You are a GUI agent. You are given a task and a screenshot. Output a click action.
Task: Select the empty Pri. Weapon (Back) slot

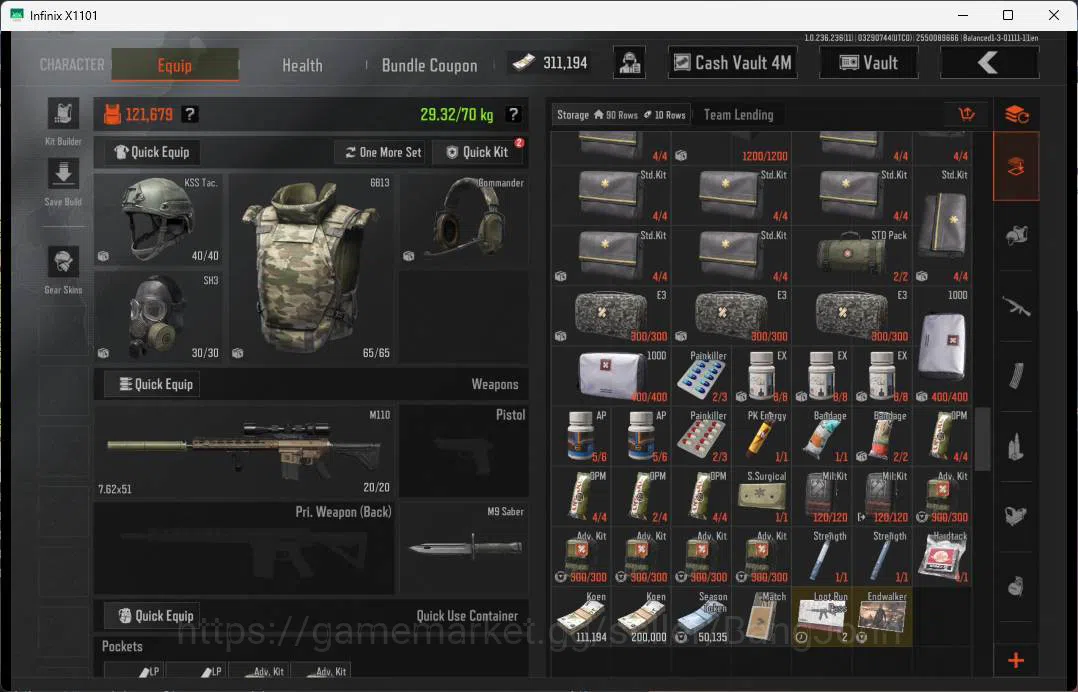click(244, 548)
